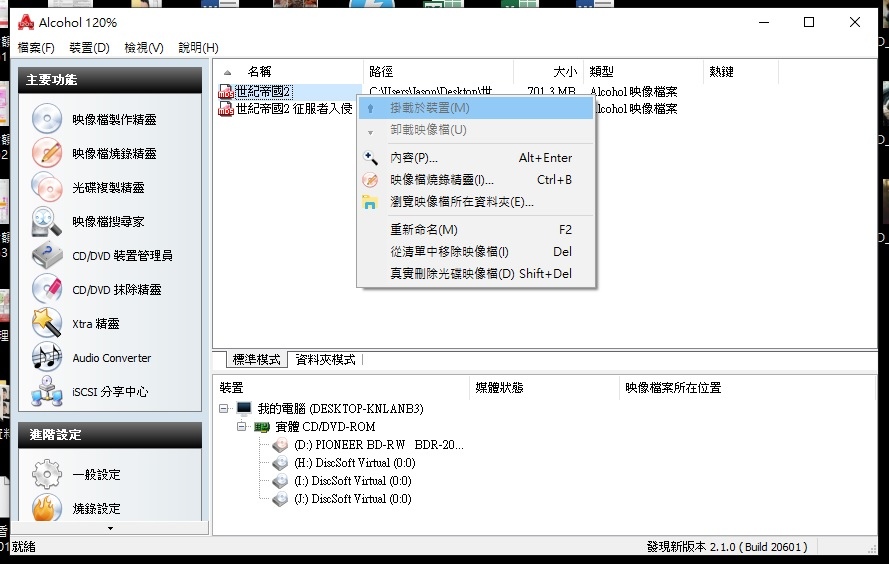This screenshot has height=564, width=889.
Task: Sort by 路徑 column header
Action: (438, 72)
